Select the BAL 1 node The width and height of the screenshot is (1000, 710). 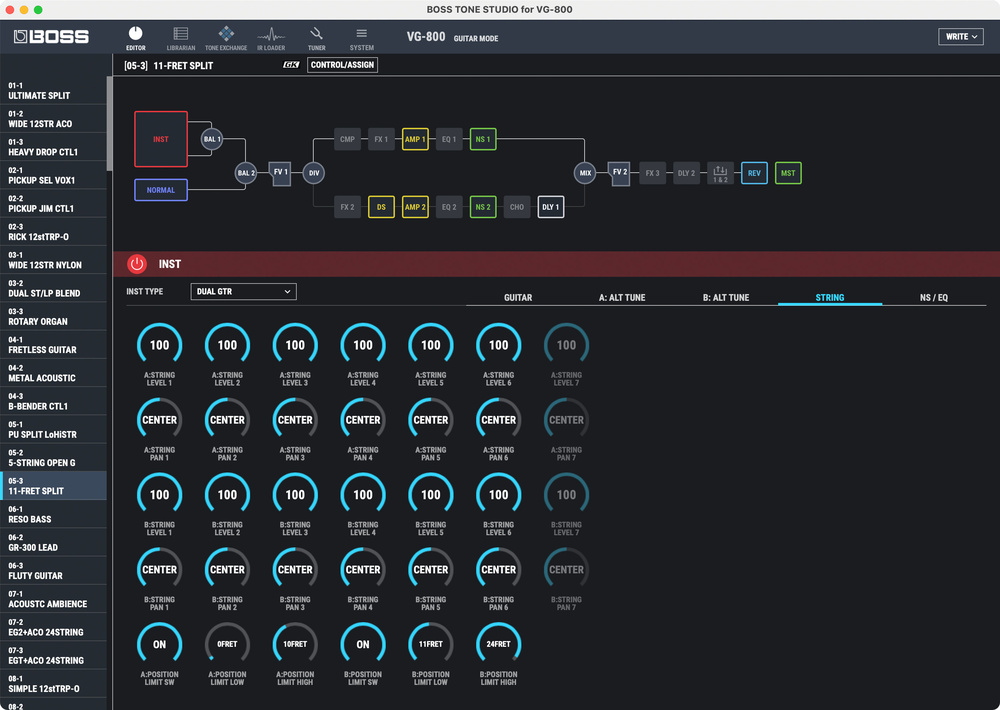point(212,139)
